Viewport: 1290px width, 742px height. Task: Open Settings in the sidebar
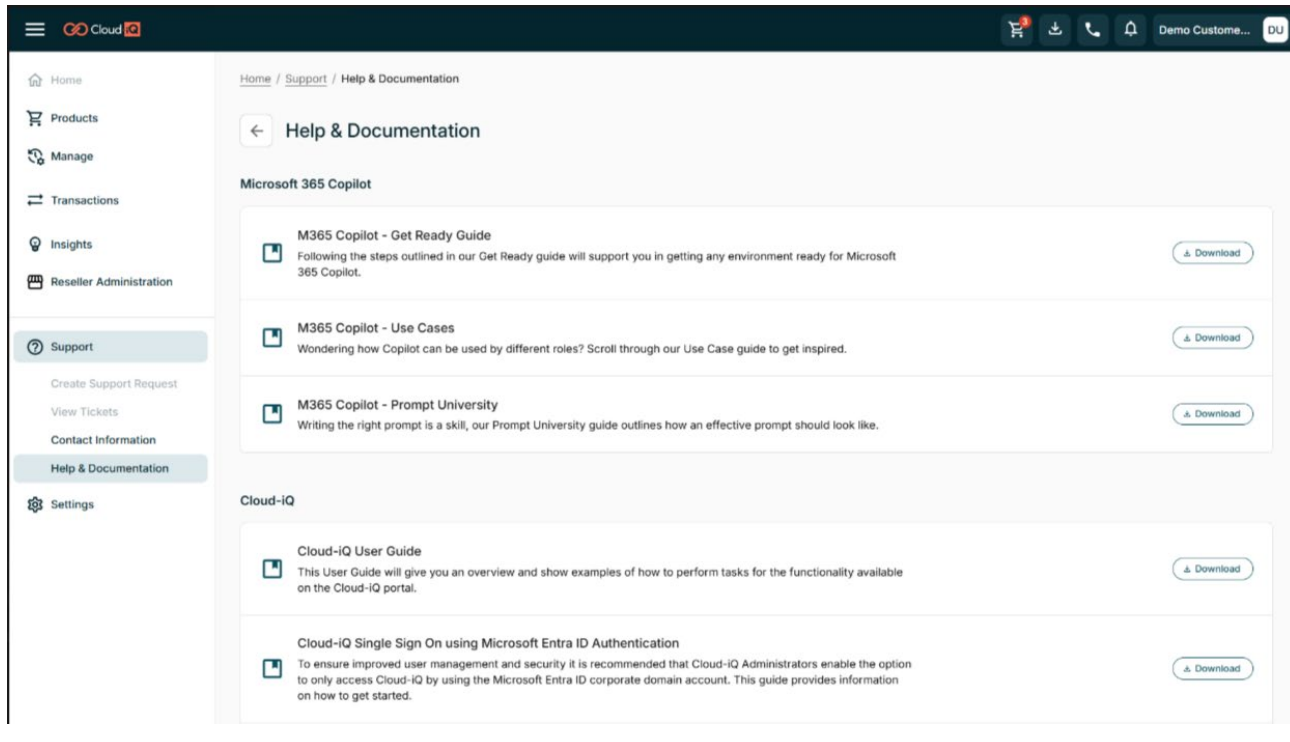click(72, 504)
